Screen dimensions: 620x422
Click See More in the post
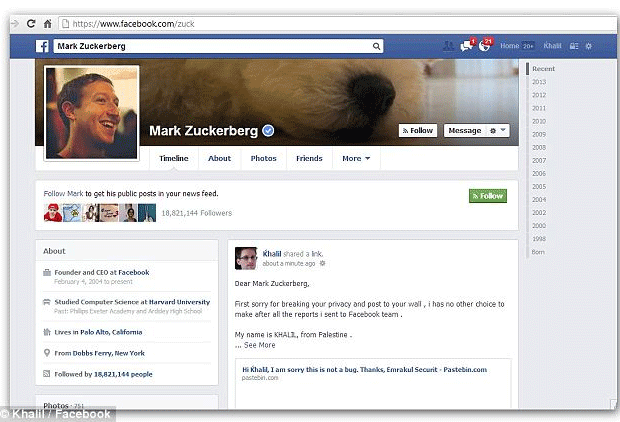(259, 345)
